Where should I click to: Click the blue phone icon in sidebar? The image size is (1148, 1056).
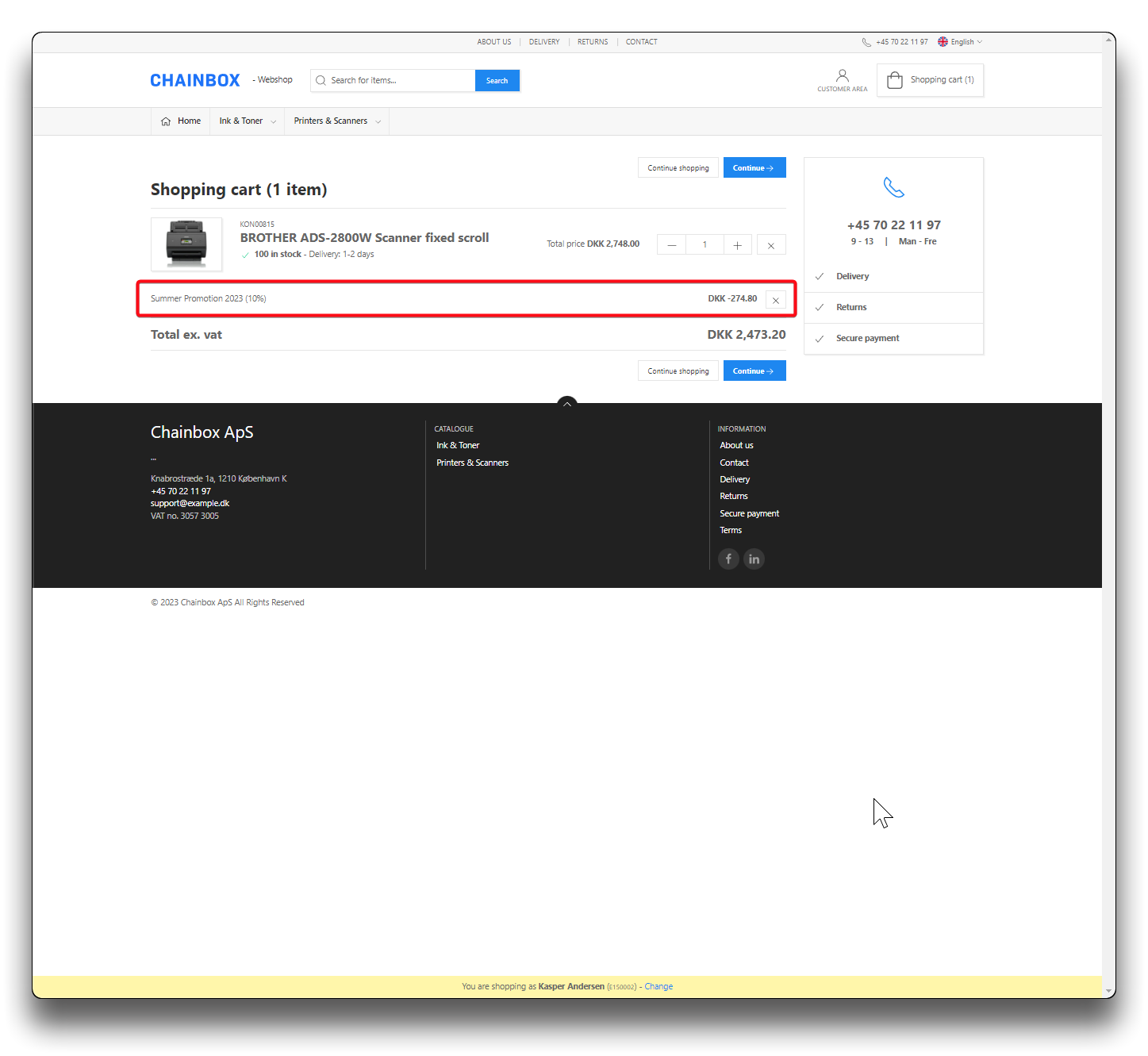(893, 187)
